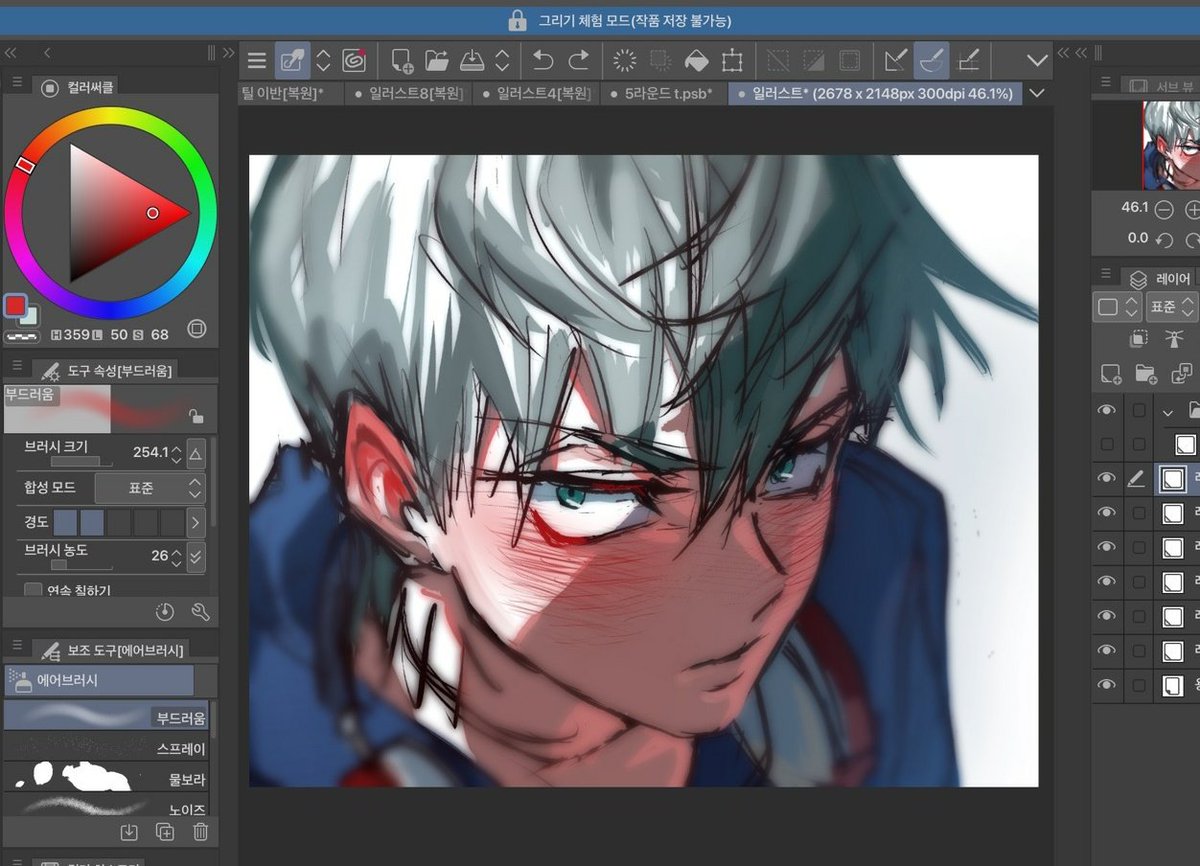Open file folder icon in command bar
The width and height of the screenshot is (1200, 866).
[x=437, y=61]
